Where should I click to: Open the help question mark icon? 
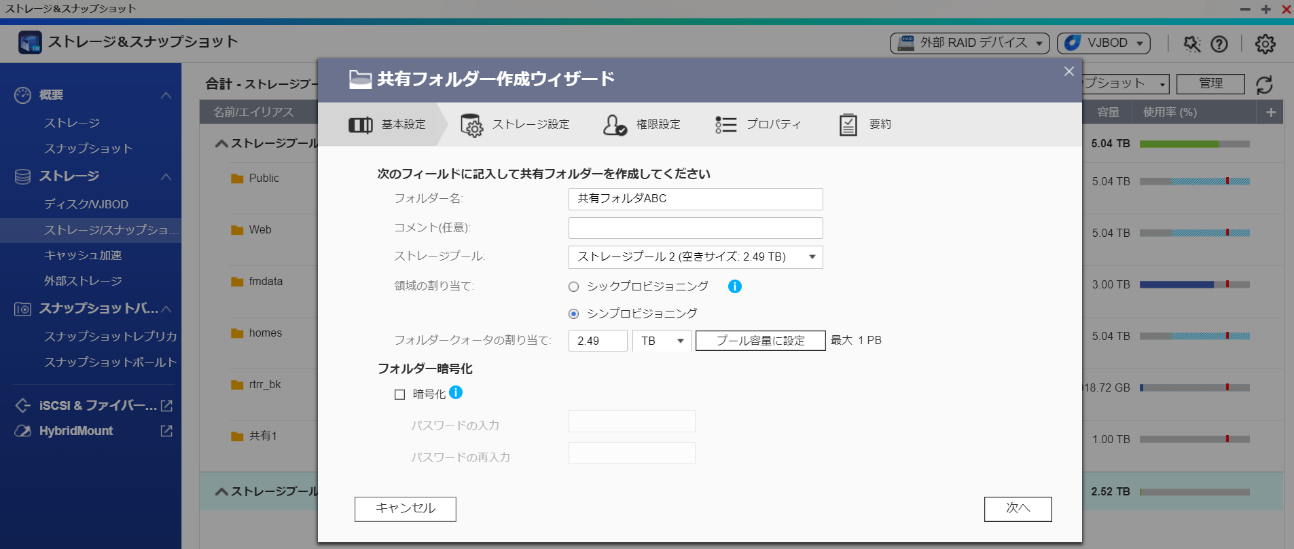[1219, 44]
